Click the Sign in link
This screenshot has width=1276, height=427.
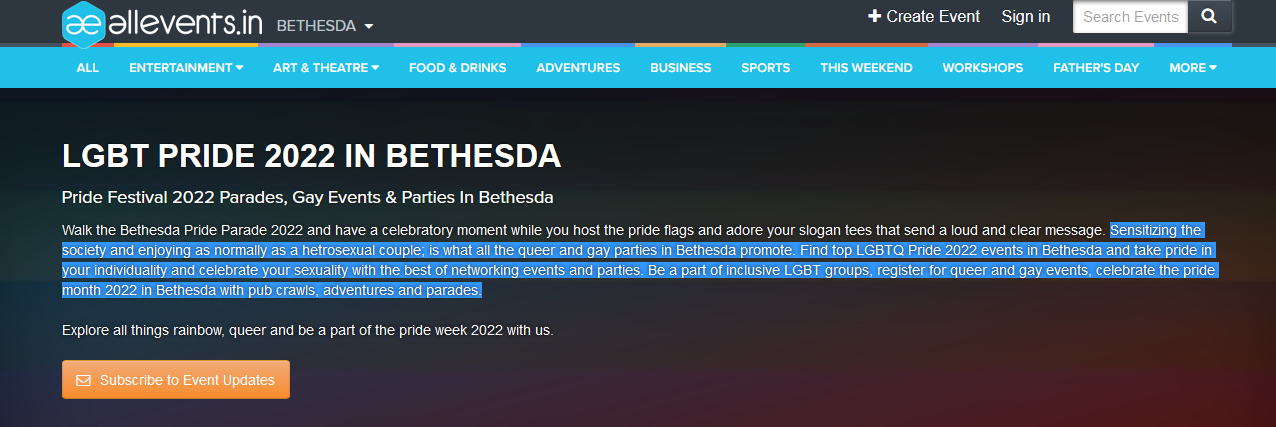[1025, 16]
